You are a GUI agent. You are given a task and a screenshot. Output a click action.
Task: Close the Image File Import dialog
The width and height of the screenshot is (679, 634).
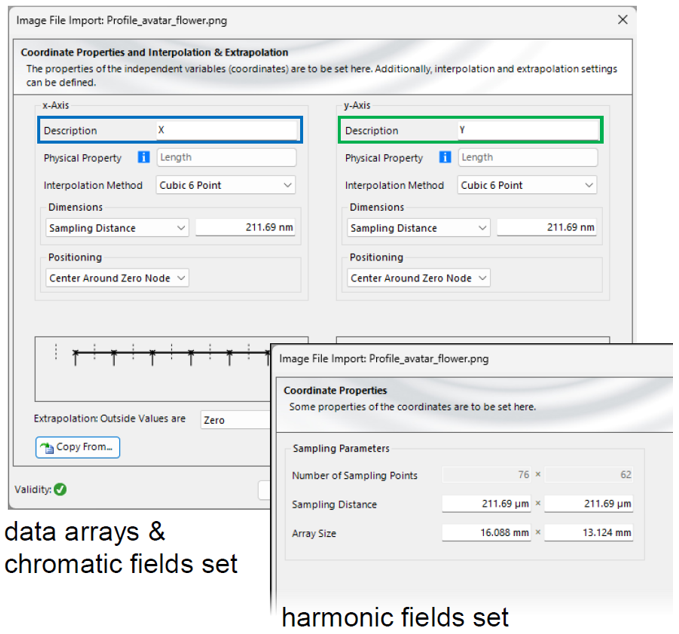(x=622, y=20)
